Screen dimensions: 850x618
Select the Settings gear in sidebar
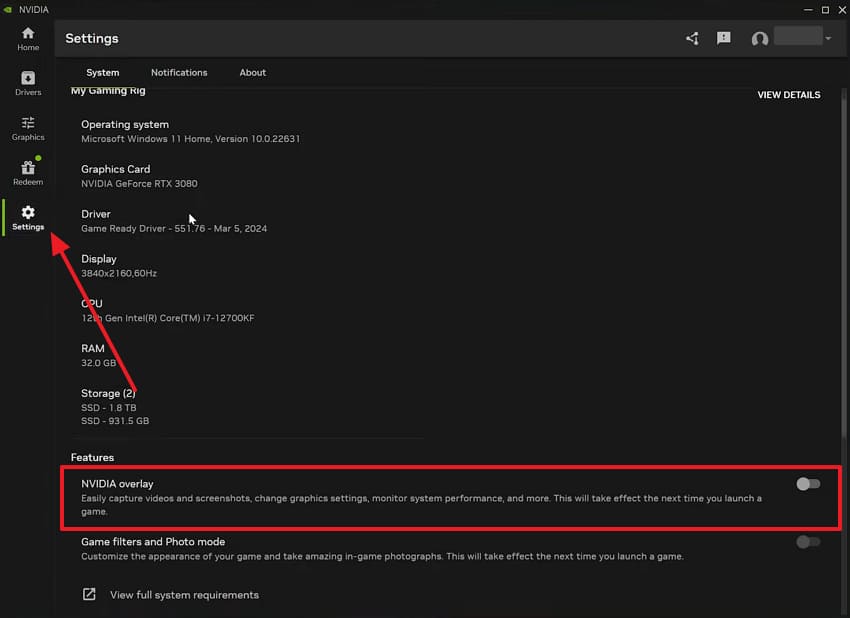click(28, 218)
